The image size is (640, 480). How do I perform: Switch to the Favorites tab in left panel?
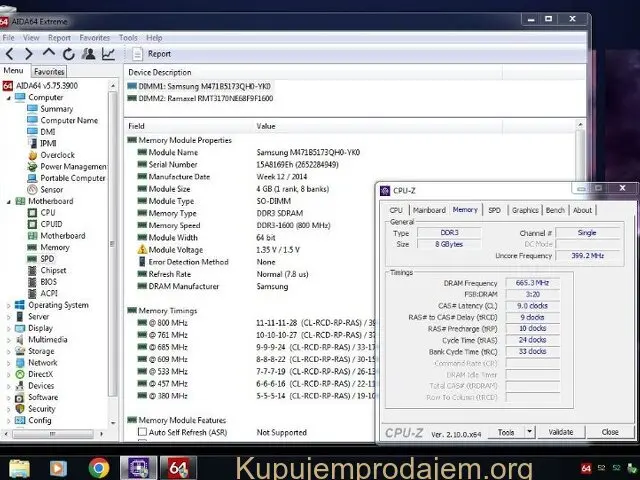49,72
